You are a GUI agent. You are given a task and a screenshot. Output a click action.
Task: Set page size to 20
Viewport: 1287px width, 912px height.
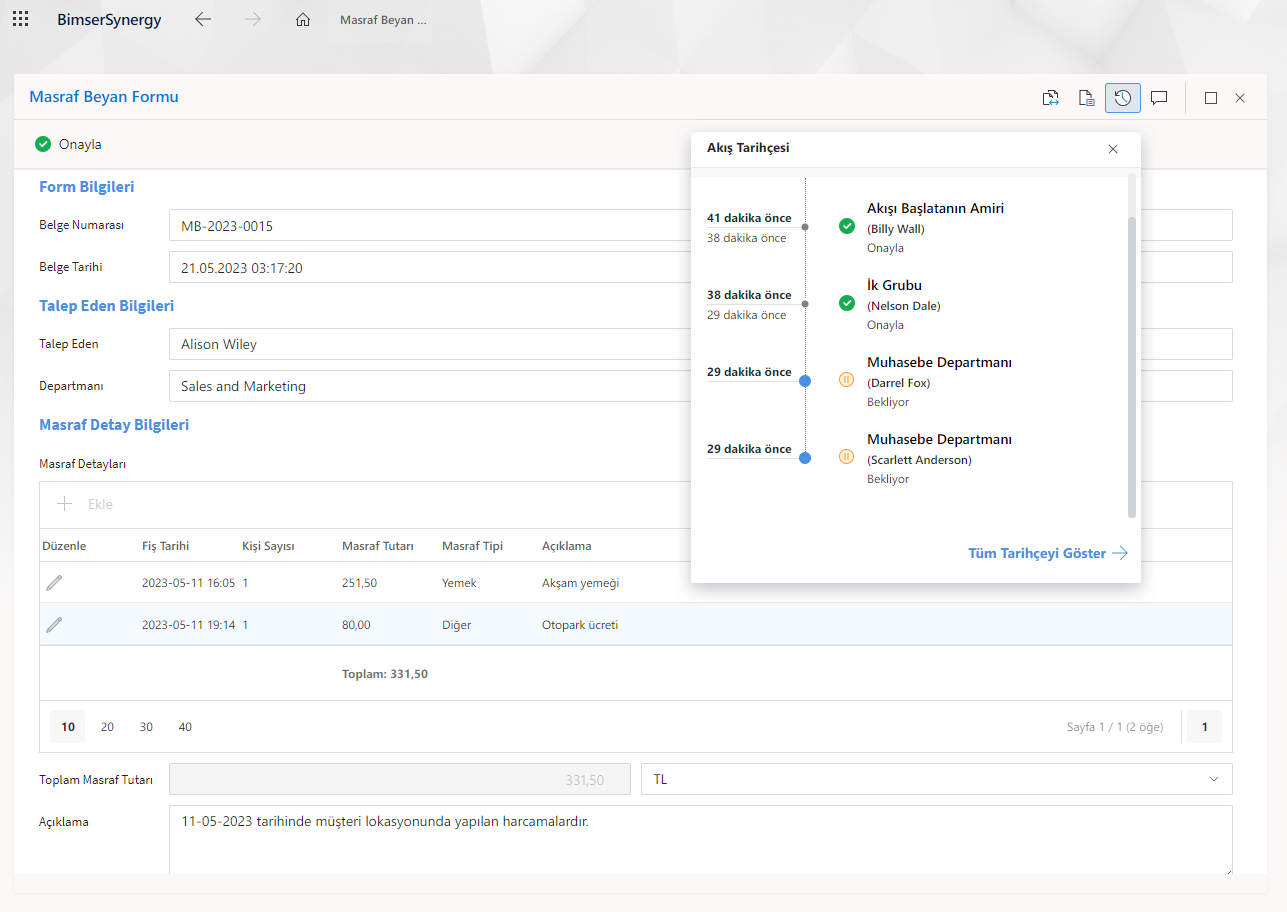pos(107,727)
